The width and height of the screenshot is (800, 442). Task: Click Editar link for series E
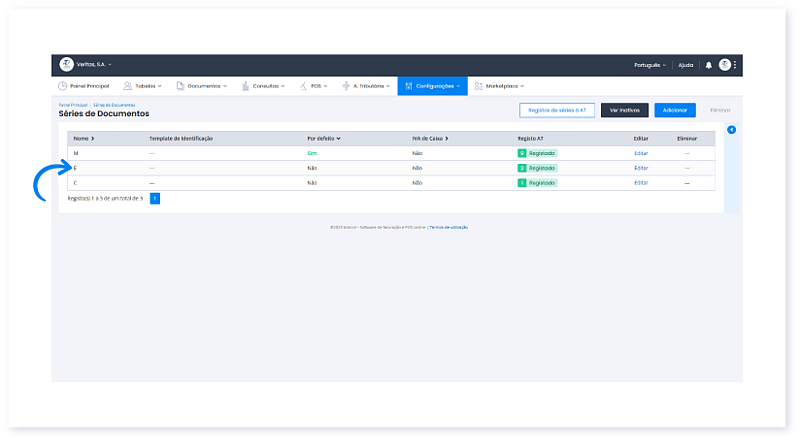[x=641, y=168]
